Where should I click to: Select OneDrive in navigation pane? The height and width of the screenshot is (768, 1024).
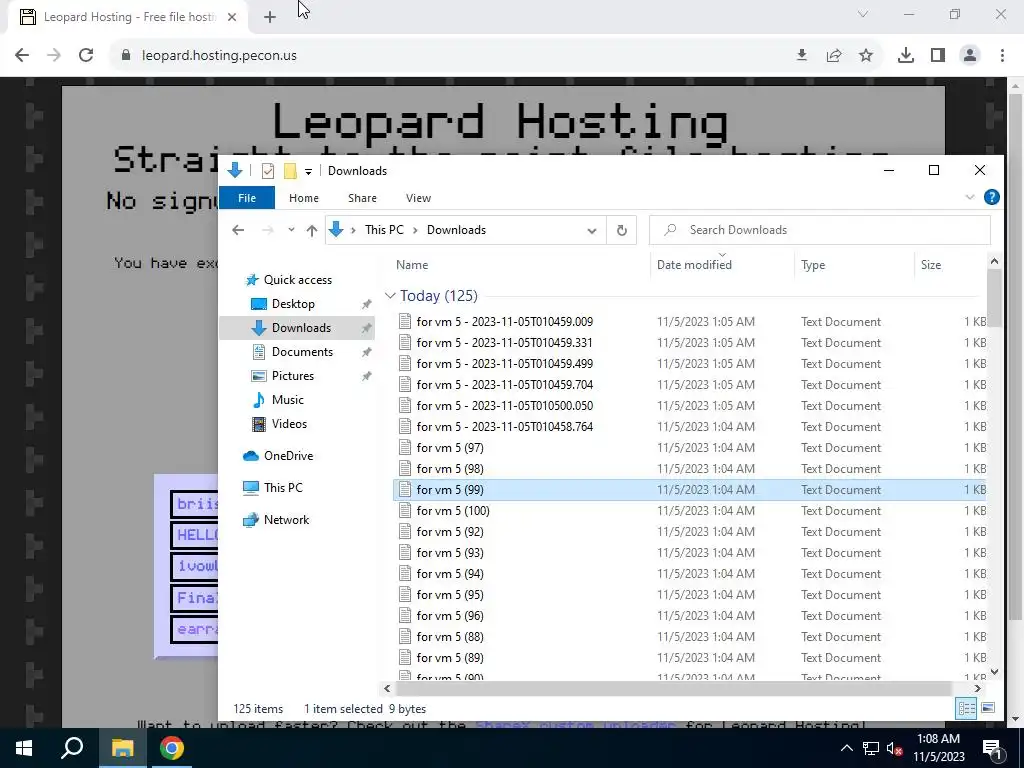pos(288,456)
